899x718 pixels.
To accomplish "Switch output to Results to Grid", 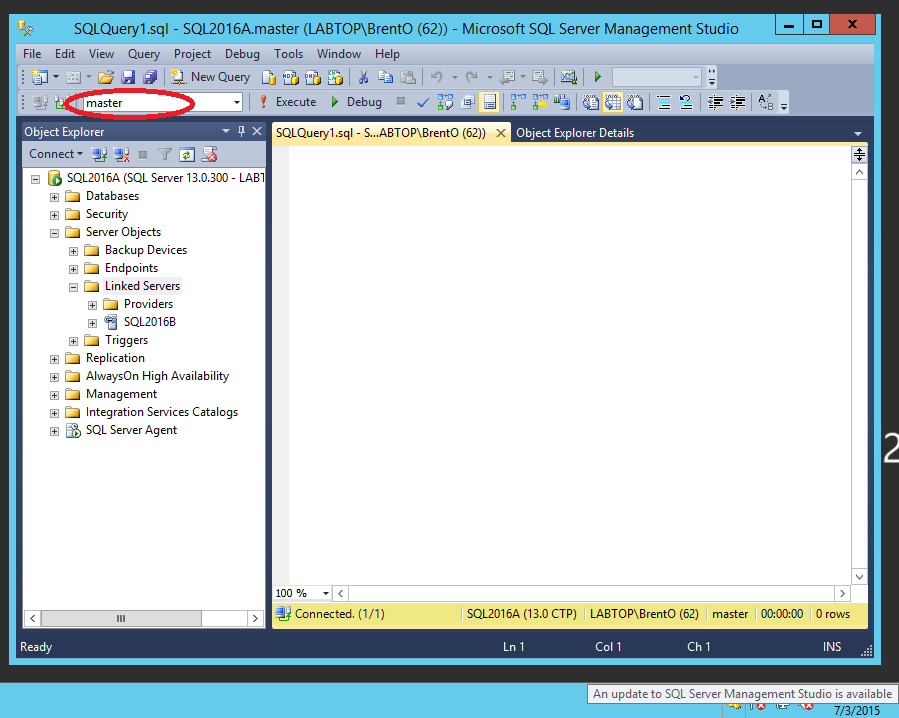I will (612, 103).
